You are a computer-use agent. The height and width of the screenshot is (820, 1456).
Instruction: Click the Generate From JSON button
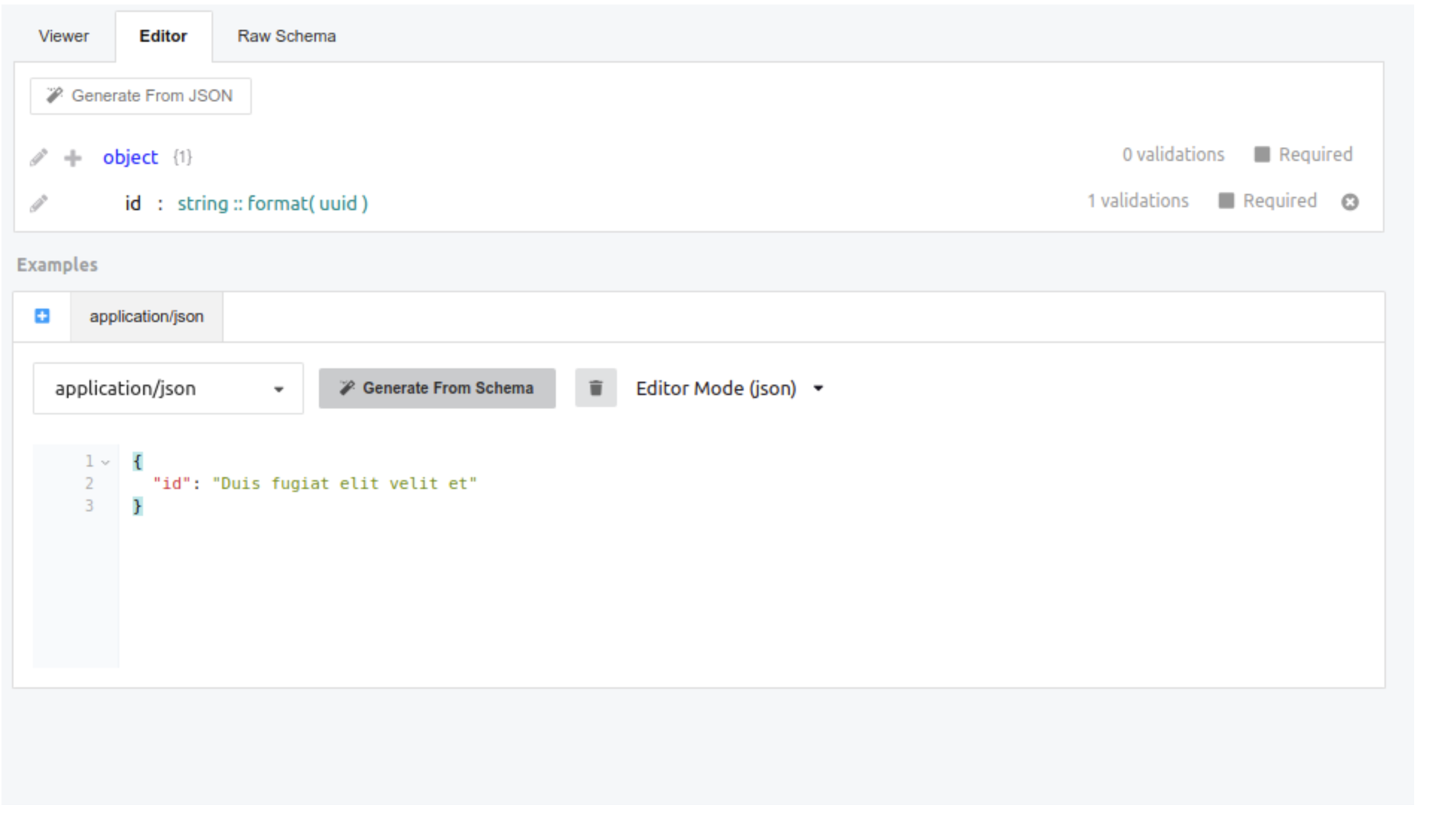tap(140, 95)
